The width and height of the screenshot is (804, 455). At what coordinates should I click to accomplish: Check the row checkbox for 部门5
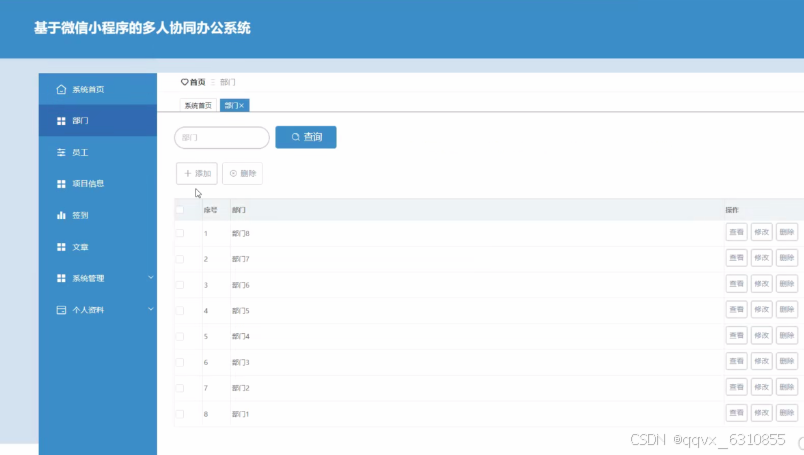pyautogui.click(x=180, y=310)
